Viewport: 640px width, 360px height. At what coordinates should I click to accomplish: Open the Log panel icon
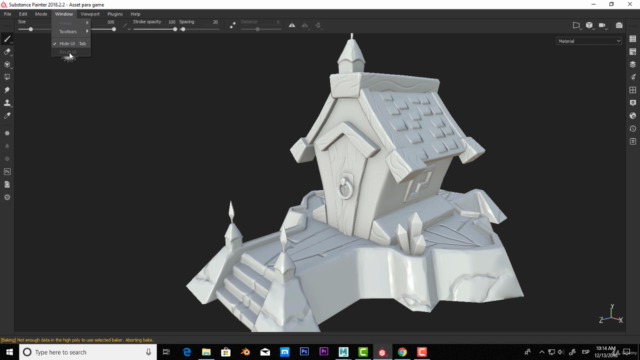point(633,142)
